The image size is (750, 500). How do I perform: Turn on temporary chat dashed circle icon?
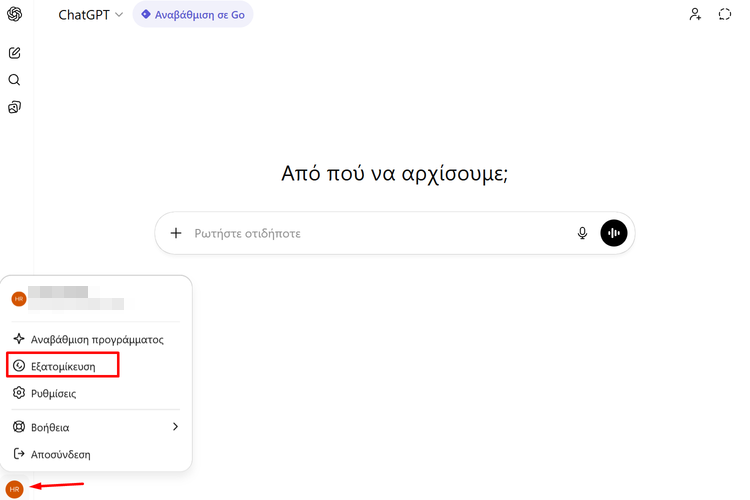726,15
